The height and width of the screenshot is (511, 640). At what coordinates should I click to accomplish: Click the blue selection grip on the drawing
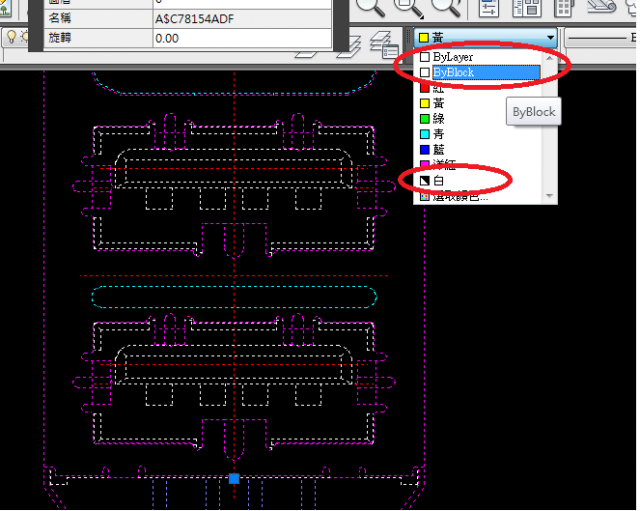234,478
